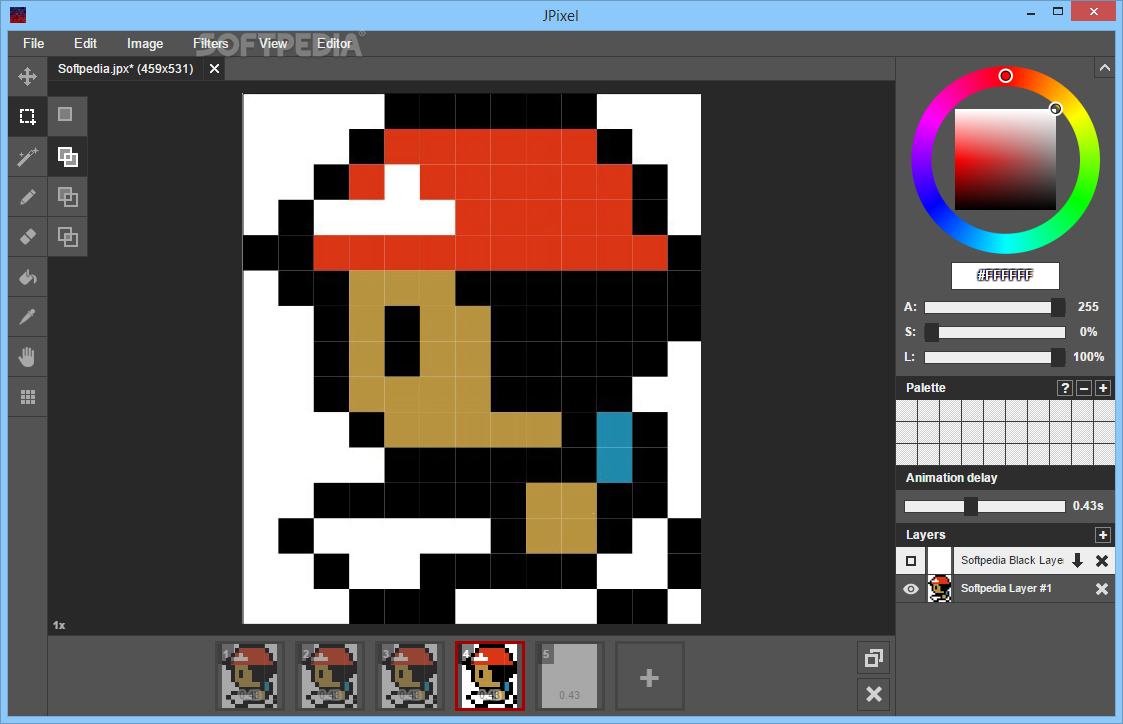Switch to the Softpedia.jpx document tab
1123x724 pixels.
pos(126,69)
